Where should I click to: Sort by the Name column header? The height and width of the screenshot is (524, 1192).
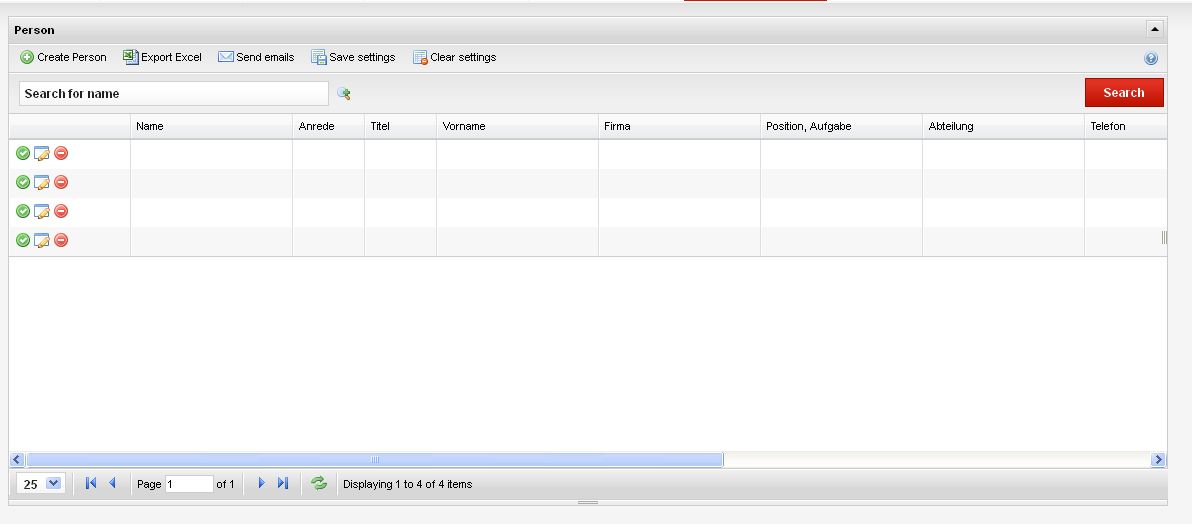211,126
